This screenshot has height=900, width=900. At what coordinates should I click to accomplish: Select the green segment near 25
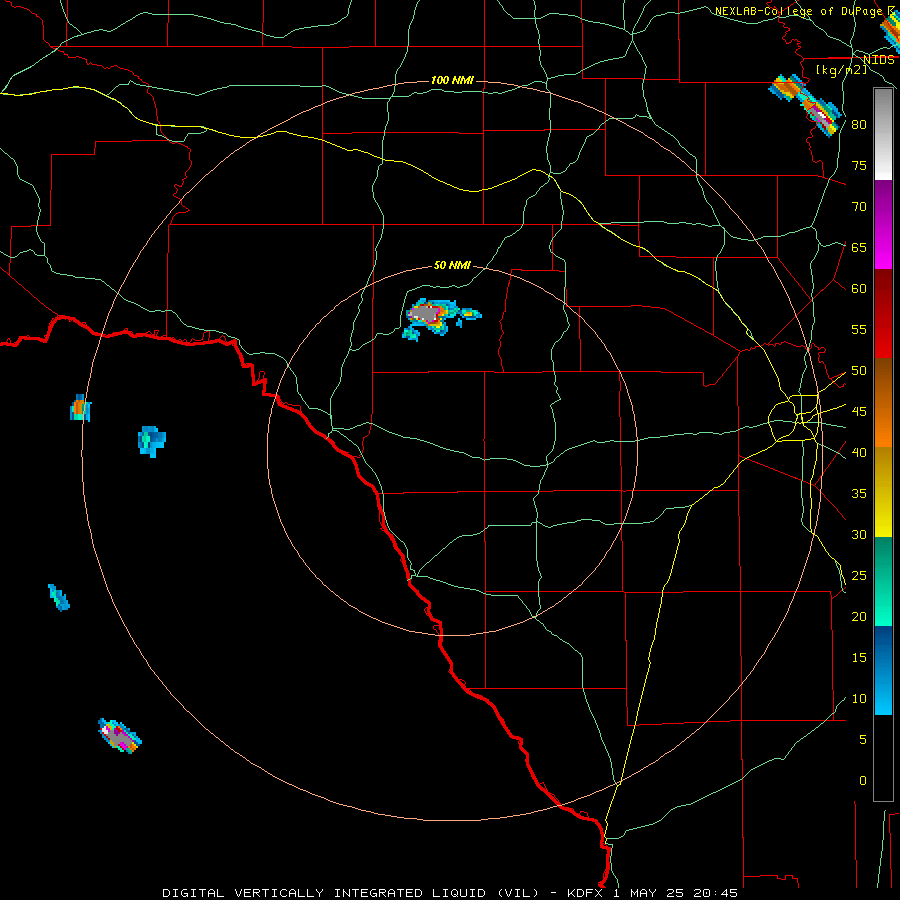883,581
